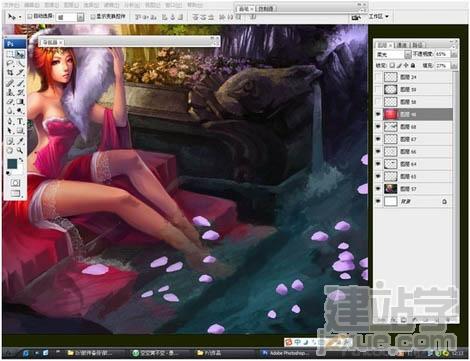Enable Show Transform Controls checkbox
The height and width of the screenshot is (361, 470).
point(93,16)
